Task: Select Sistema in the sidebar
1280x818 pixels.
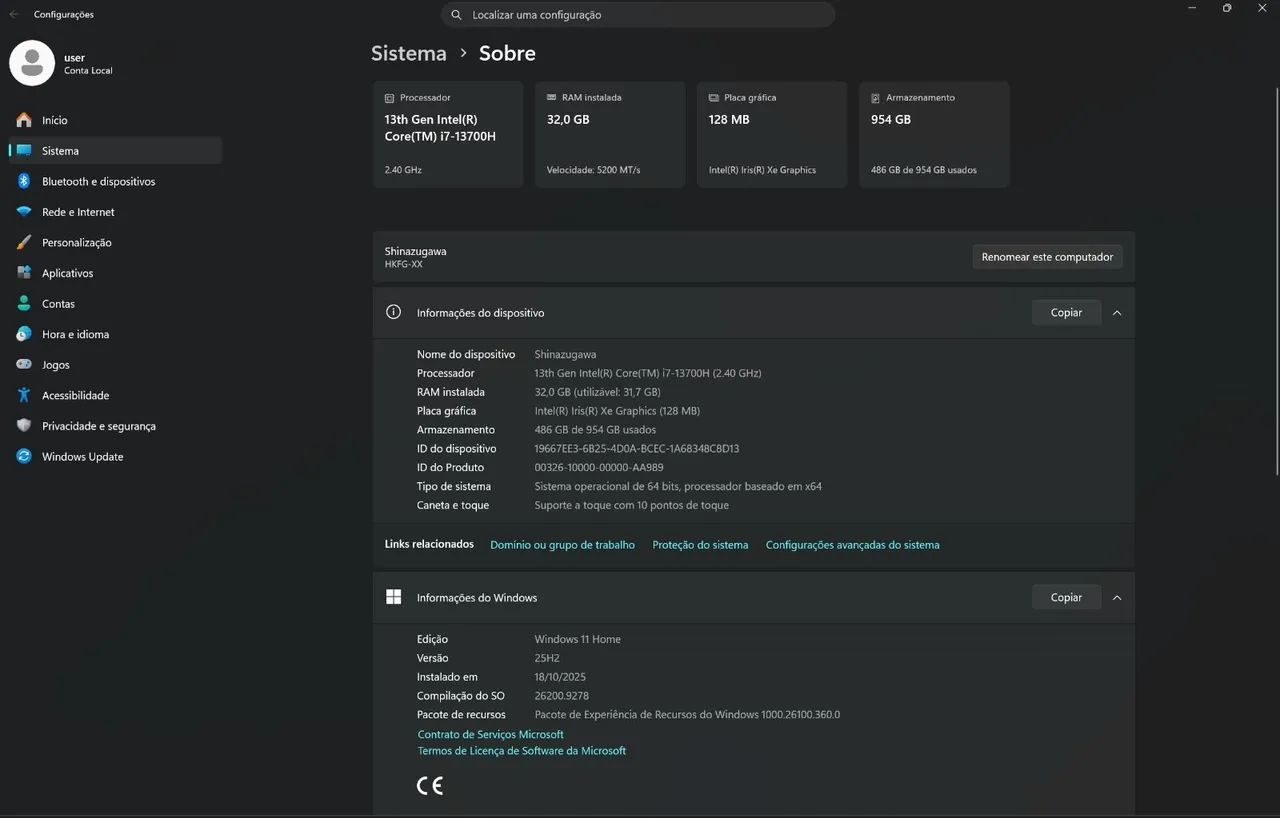Action: 115,151
